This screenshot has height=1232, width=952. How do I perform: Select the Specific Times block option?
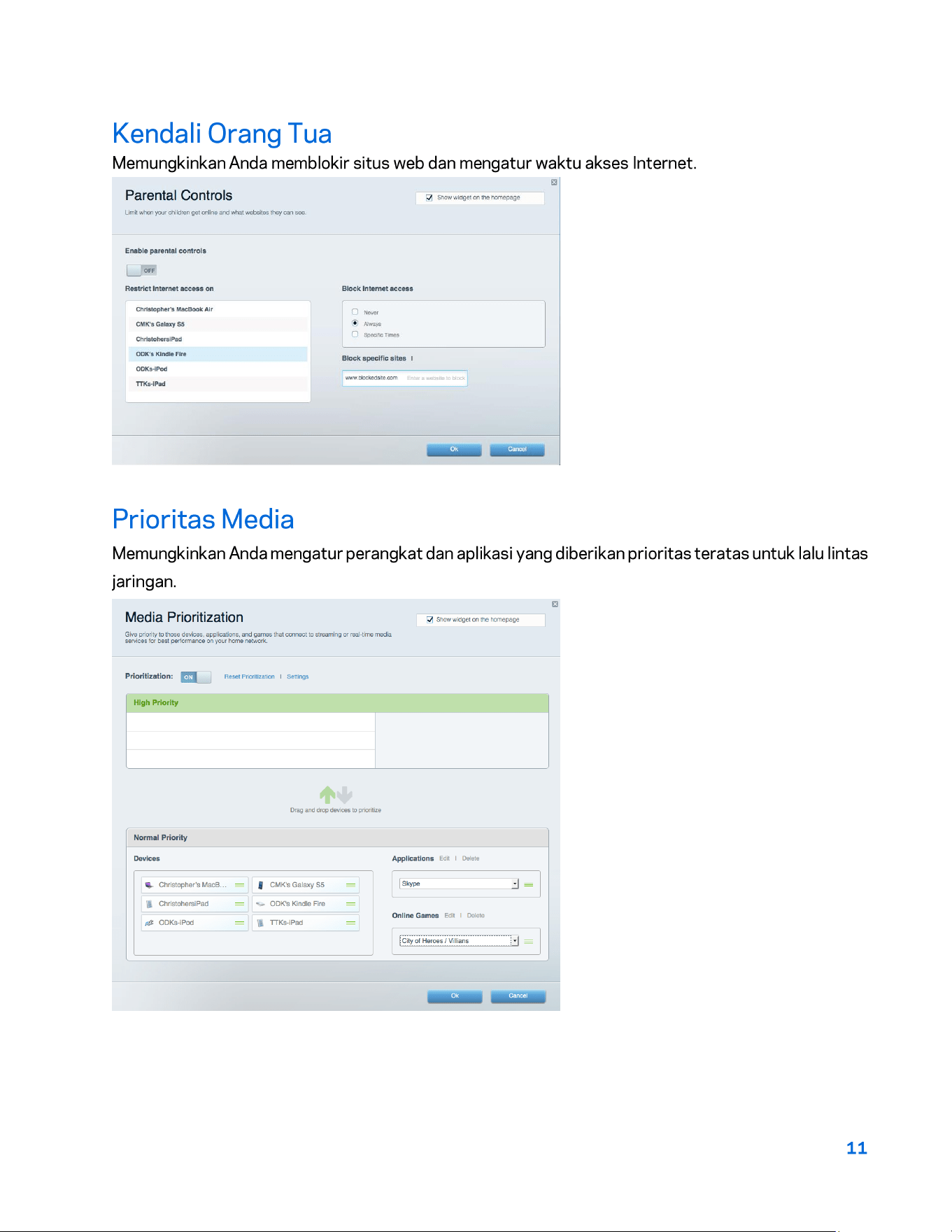(355, 334)
